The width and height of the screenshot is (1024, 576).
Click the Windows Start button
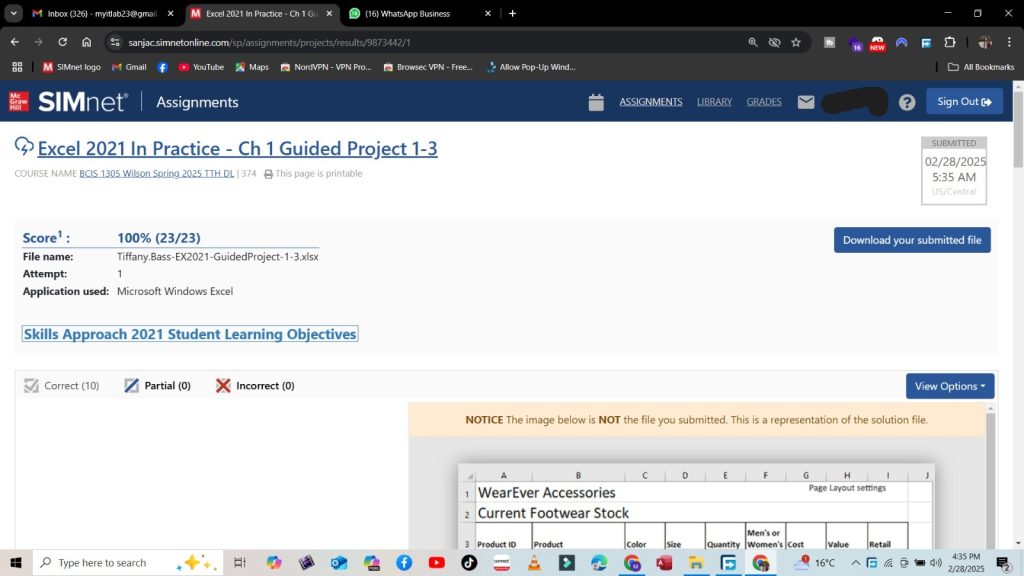pos(16,562)
